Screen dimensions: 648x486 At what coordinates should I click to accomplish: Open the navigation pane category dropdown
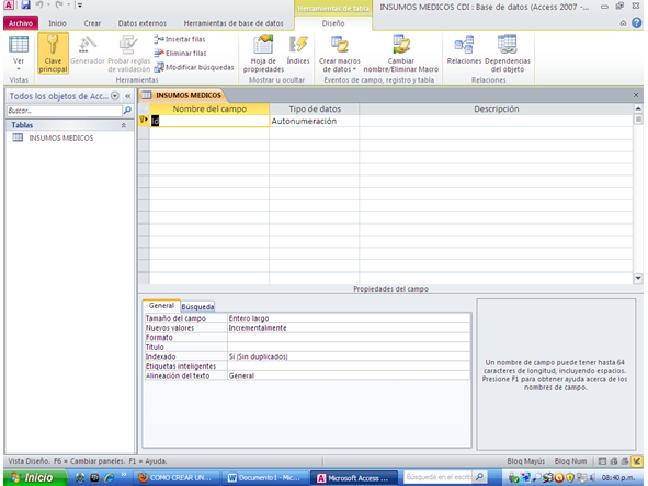[115, 96]
